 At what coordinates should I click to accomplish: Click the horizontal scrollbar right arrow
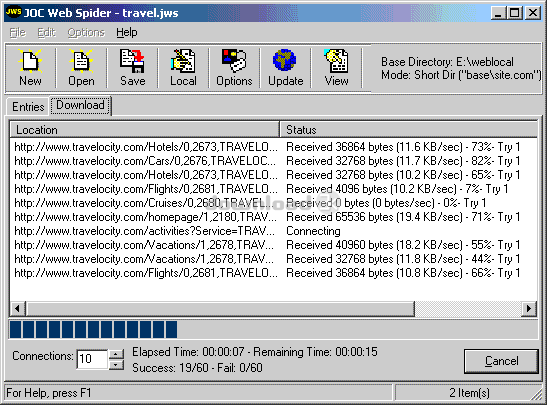(x=529, y=308)
